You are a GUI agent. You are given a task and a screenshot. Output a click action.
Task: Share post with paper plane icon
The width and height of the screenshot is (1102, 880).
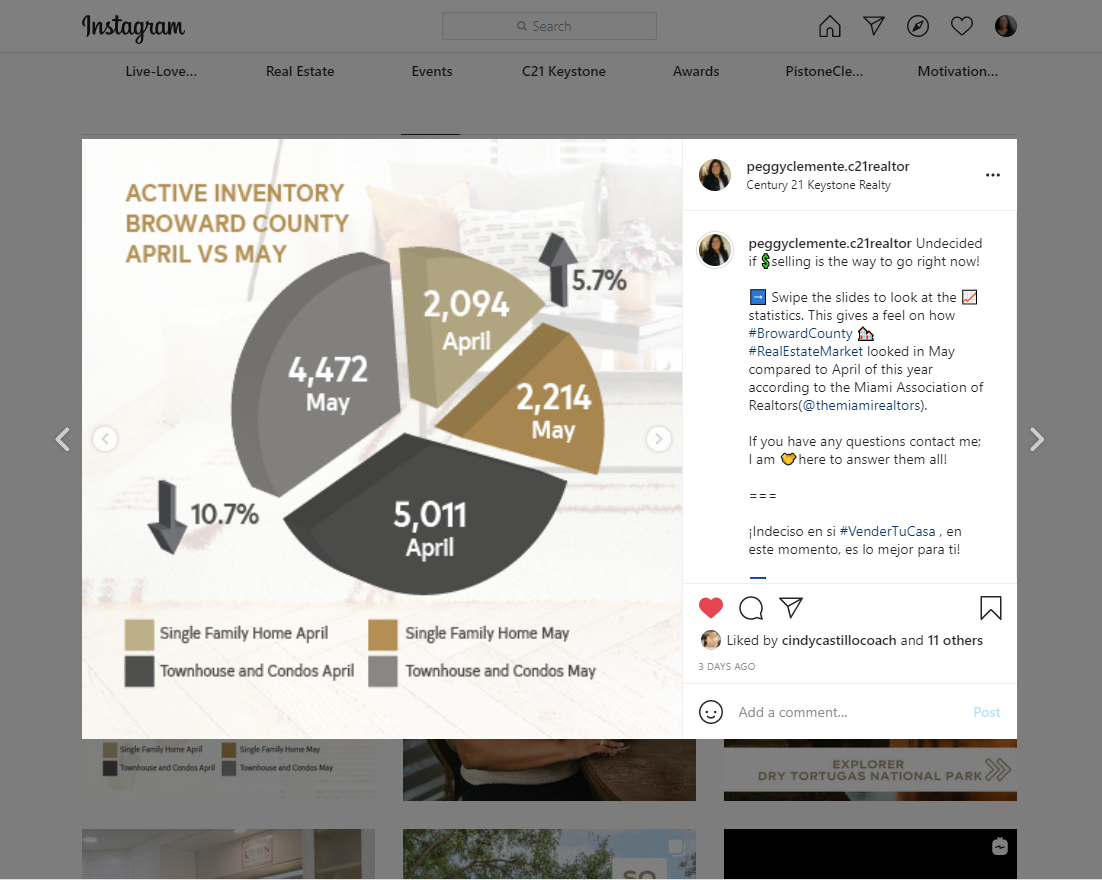click(791, 607)
